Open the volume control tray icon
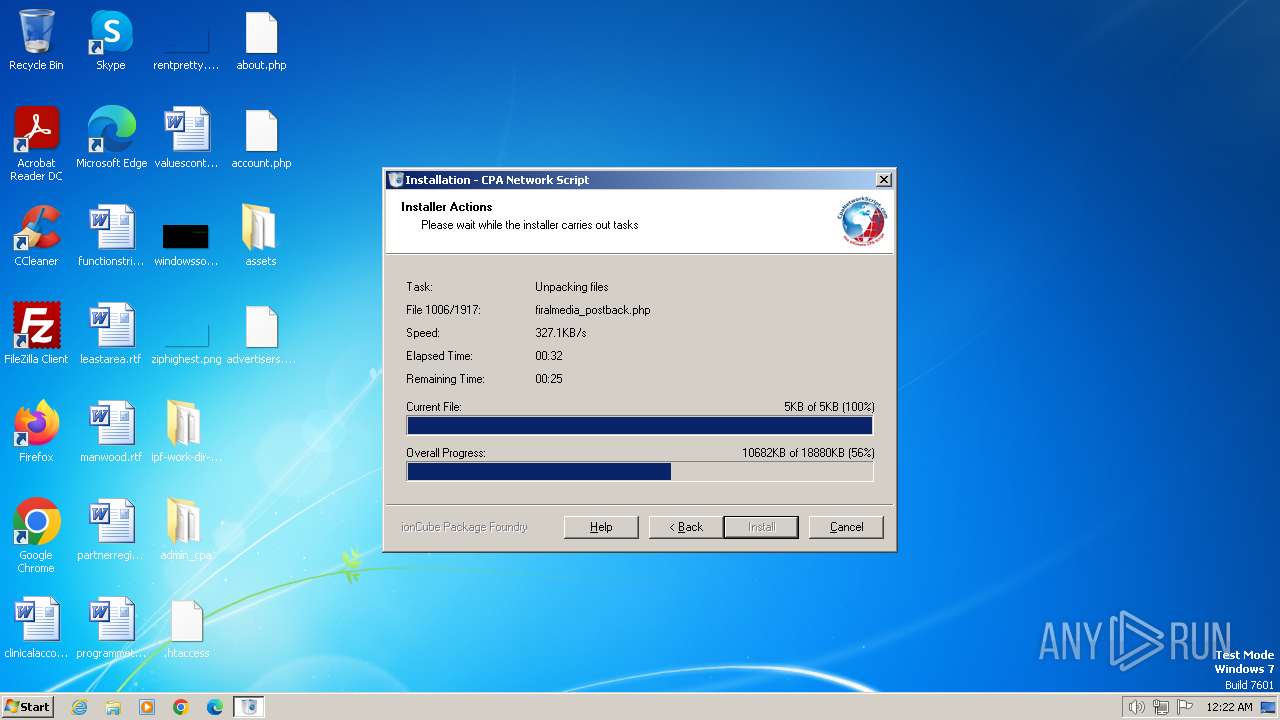 1136,707
